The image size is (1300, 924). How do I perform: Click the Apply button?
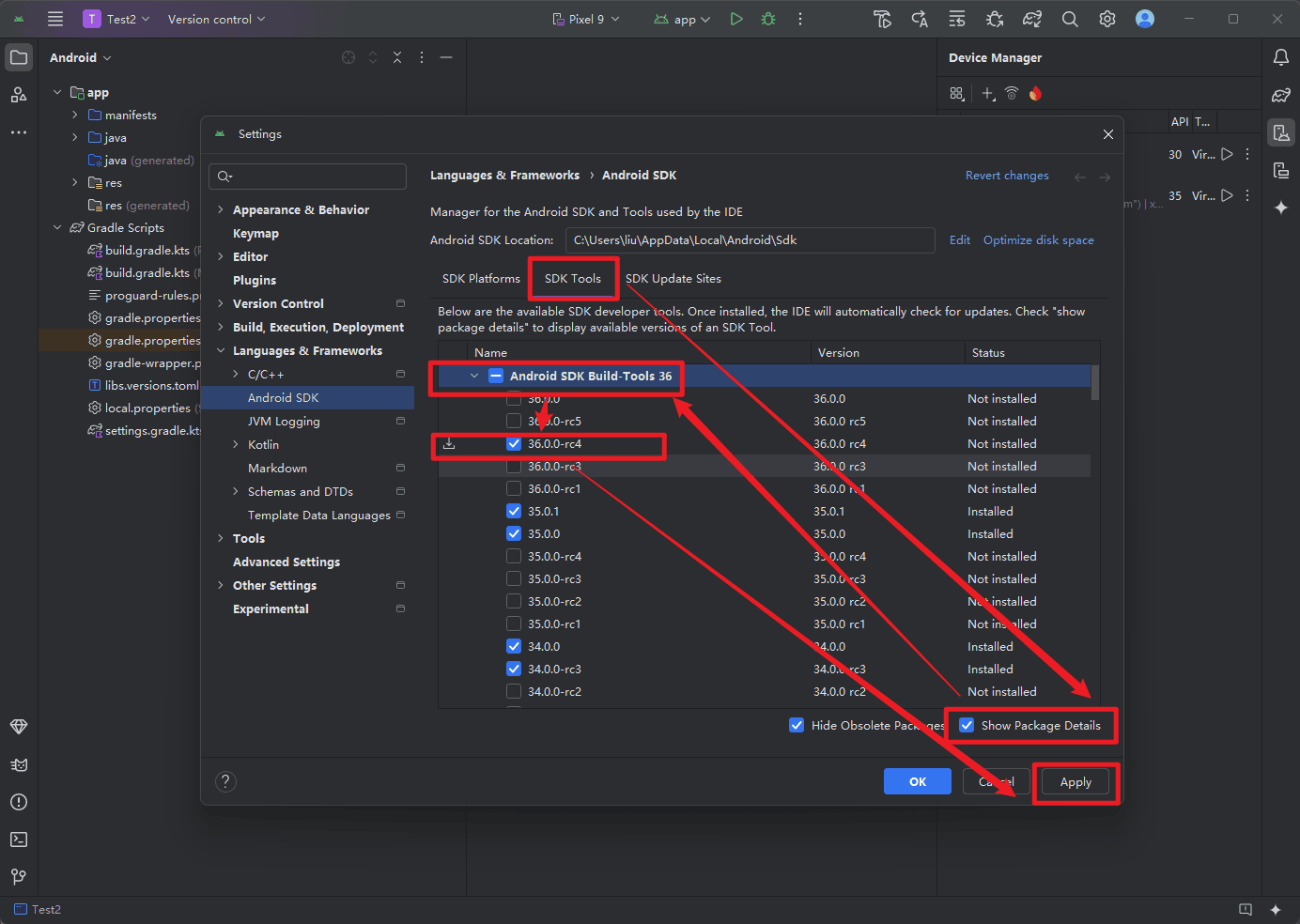coord(1076,782)
